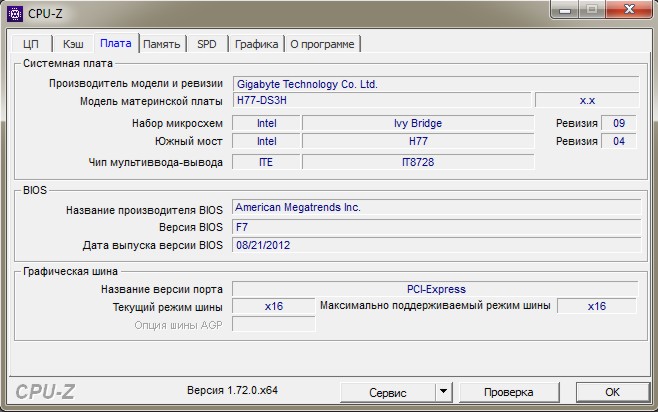
Task: Switch to the ЦП tab
Action: [x=31, y=44]
